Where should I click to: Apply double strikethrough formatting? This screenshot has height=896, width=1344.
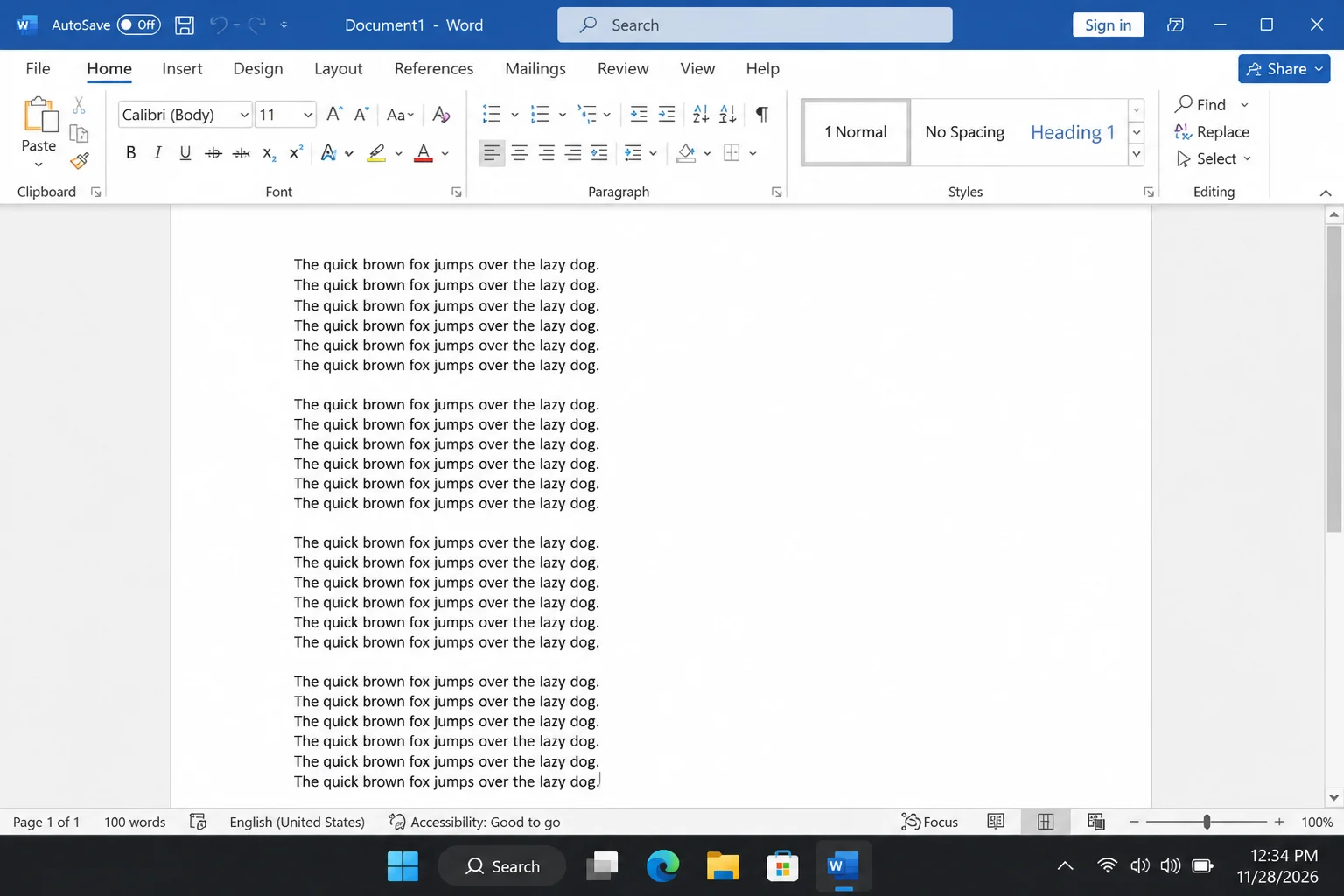241,153
